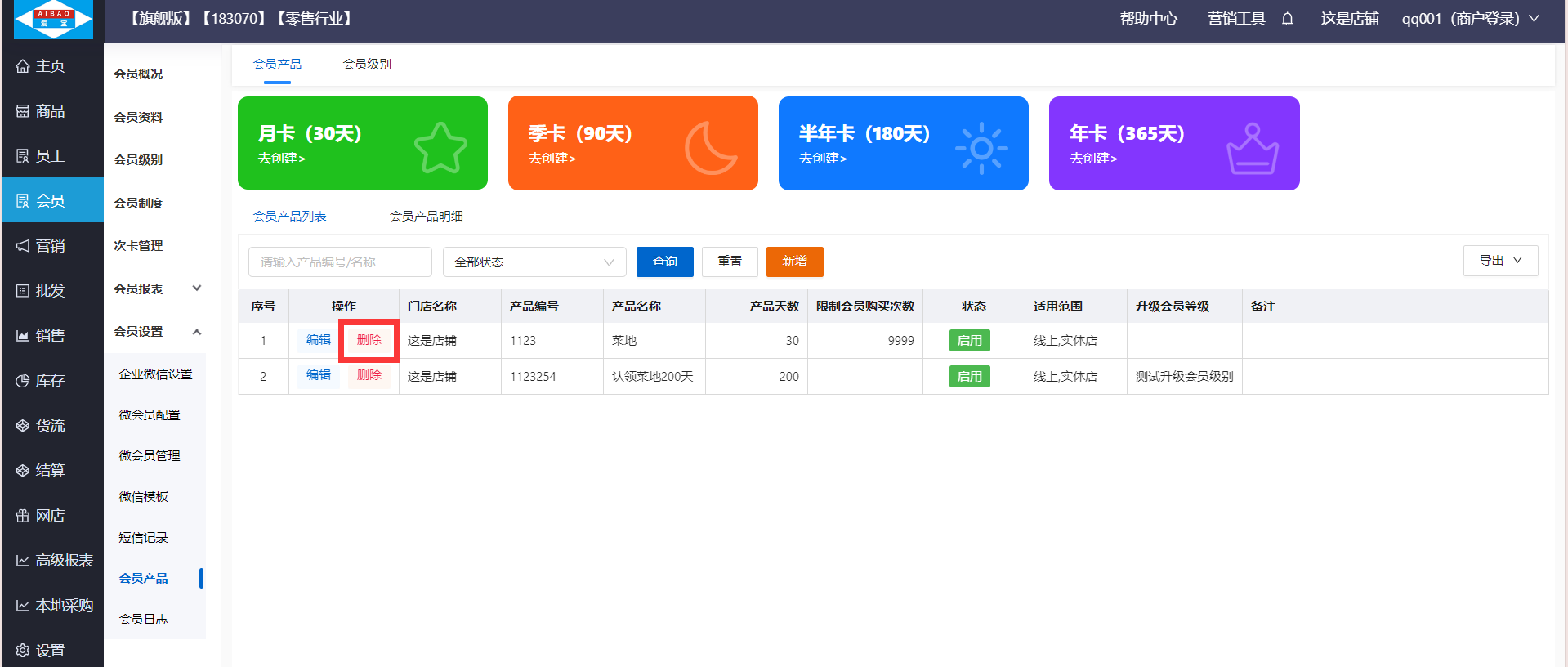
Task: Focus the product number/name search field
Action: 340,262
